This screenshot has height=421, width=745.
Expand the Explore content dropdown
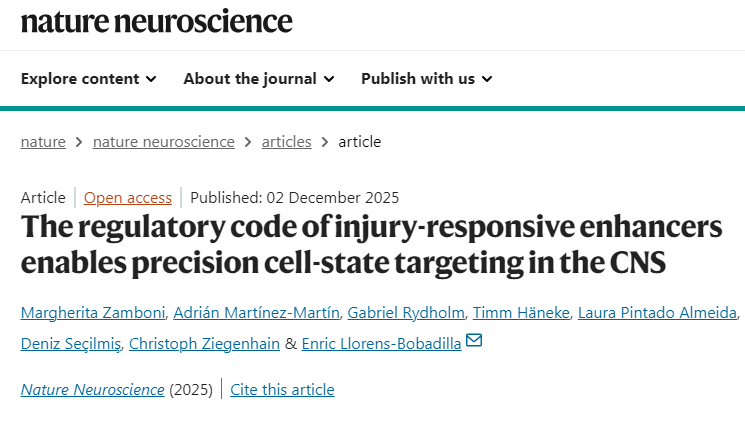[x=88, y=78]
